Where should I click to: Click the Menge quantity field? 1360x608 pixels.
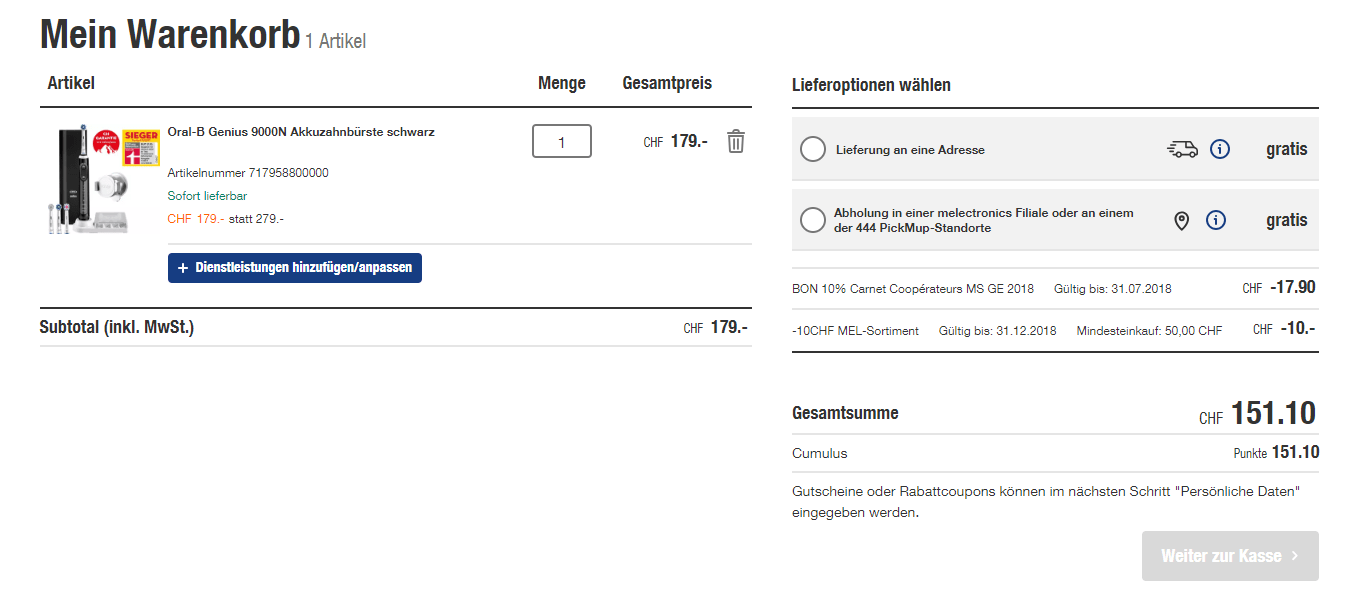tap(561, 141)
